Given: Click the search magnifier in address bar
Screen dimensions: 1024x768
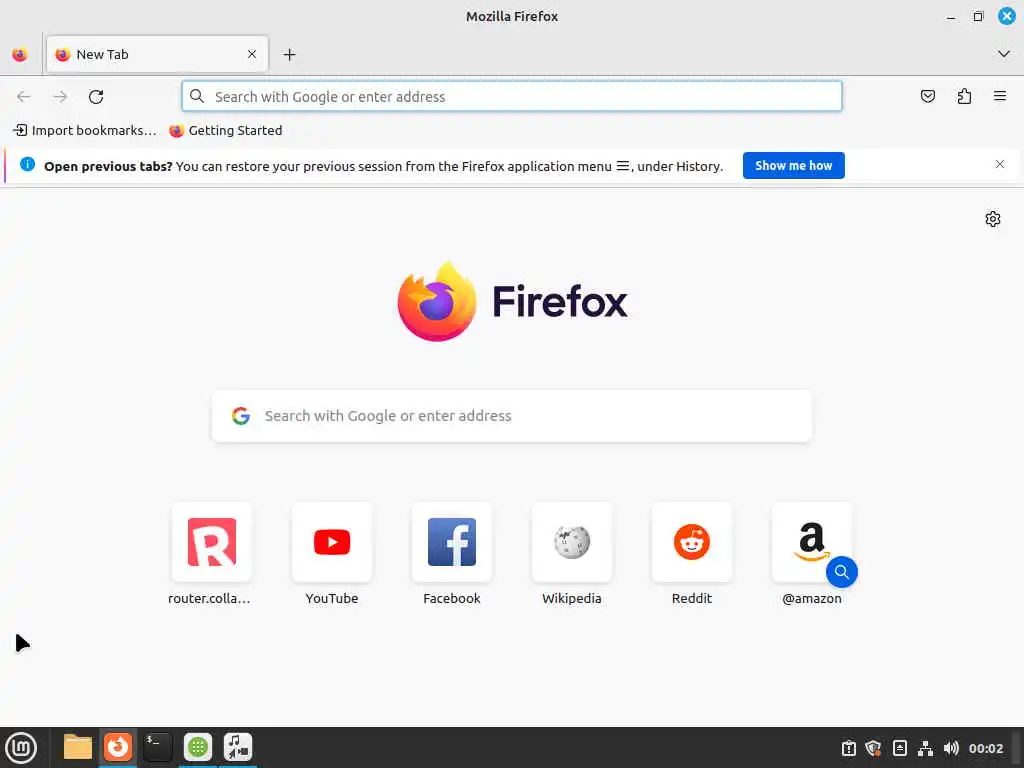Looking at the screenshot, I should click(197, 97).
